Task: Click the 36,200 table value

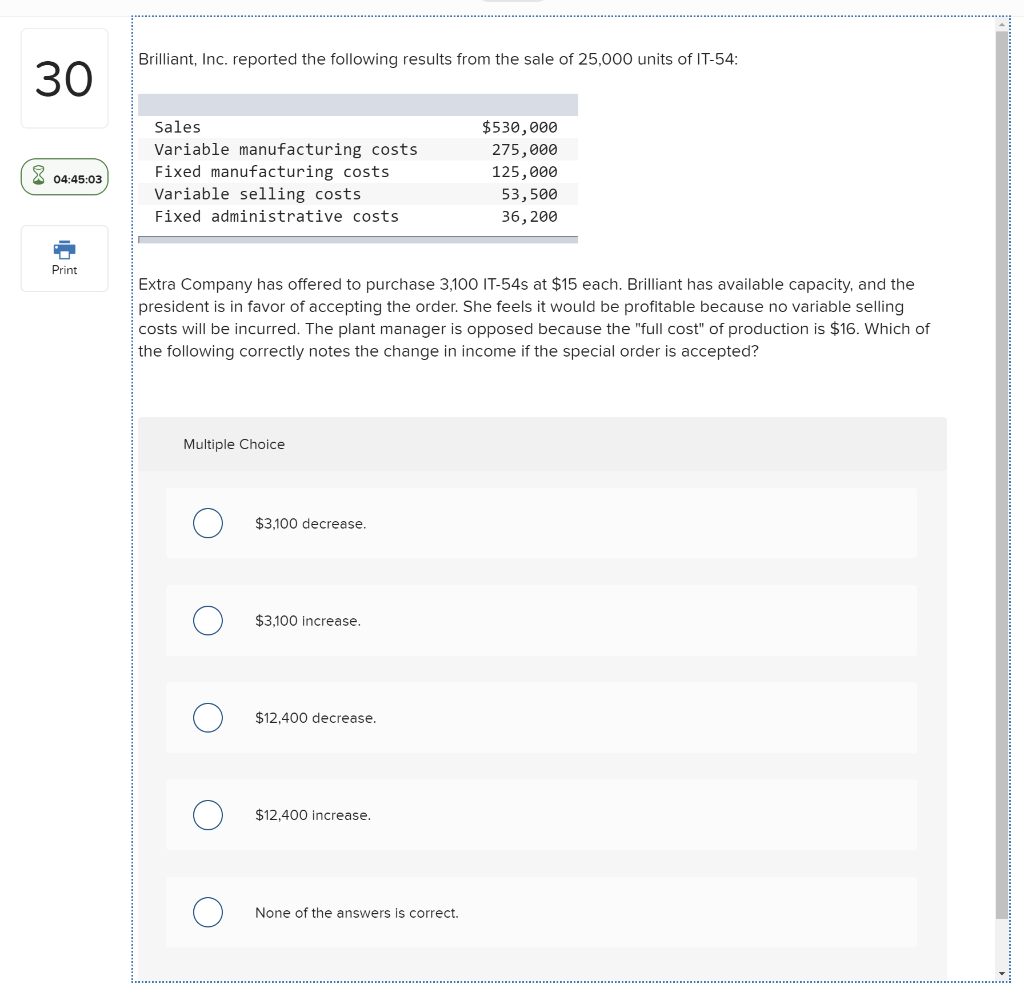Action: [529, 216]
